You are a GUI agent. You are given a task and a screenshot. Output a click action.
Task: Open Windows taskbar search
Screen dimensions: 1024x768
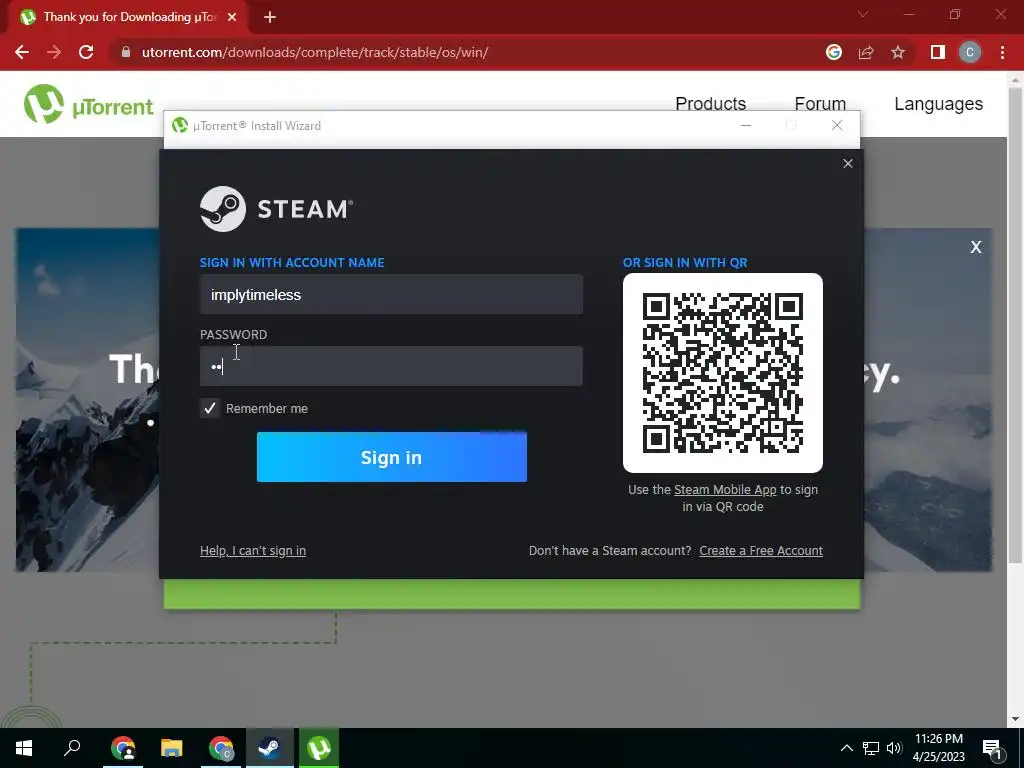(x=72, y=748)
